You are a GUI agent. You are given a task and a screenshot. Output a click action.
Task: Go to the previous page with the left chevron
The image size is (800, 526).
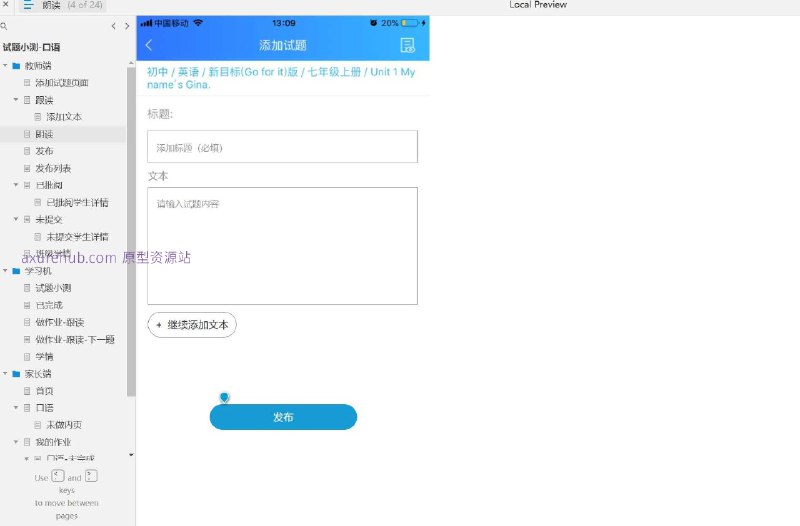[x=113, y=26]
